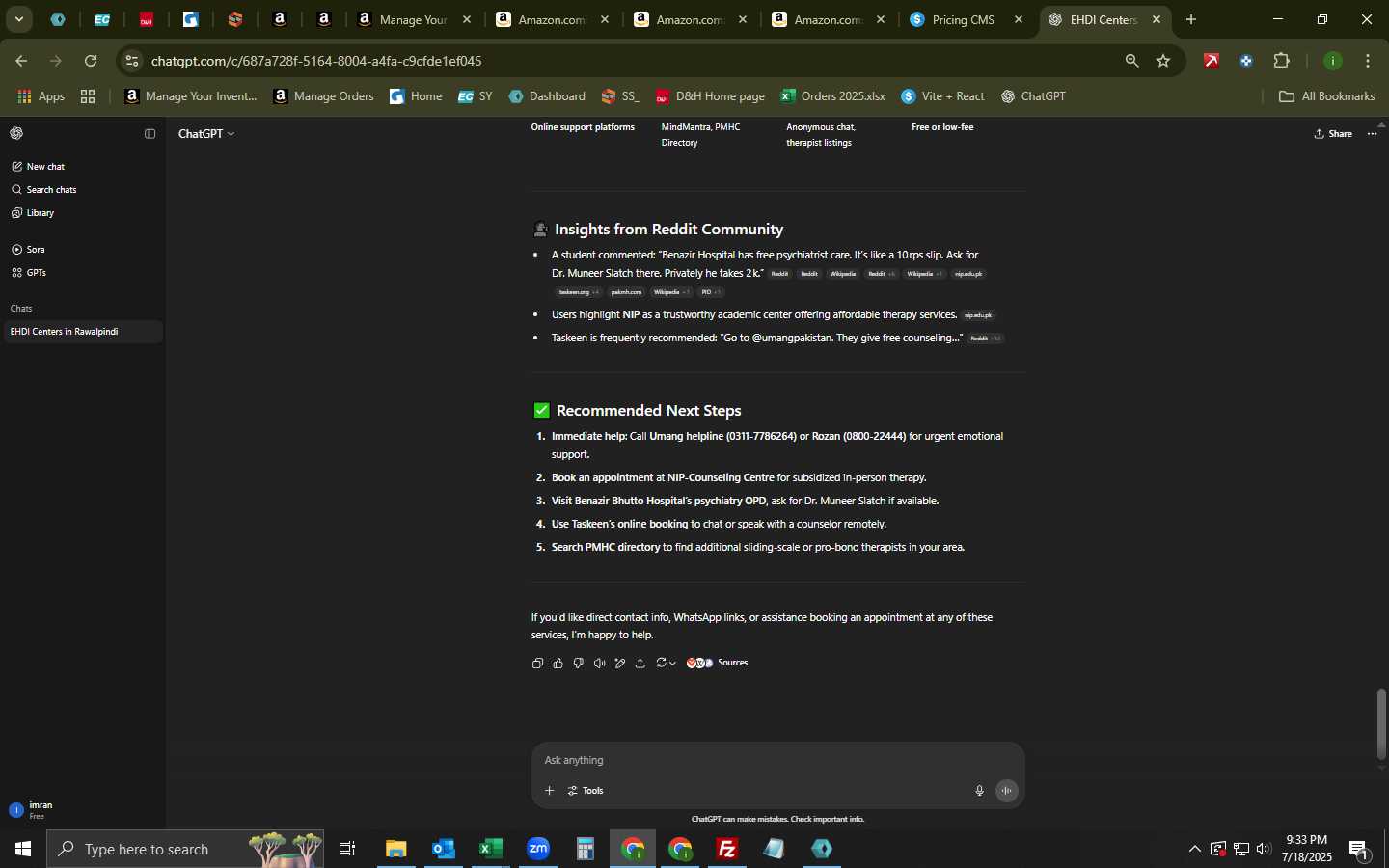The image size is (1389, 868).
Task: Show hidden system tray icons
Action: pos(1194,849)
